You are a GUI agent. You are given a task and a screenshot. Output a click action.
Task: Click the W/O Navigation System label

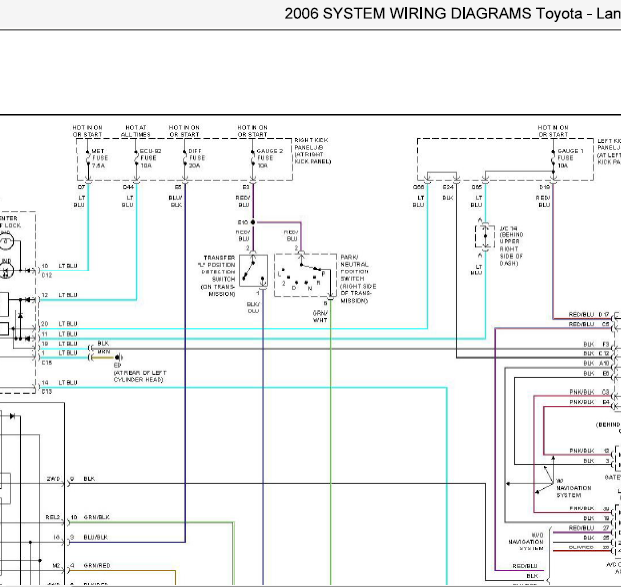coord(526,541)
